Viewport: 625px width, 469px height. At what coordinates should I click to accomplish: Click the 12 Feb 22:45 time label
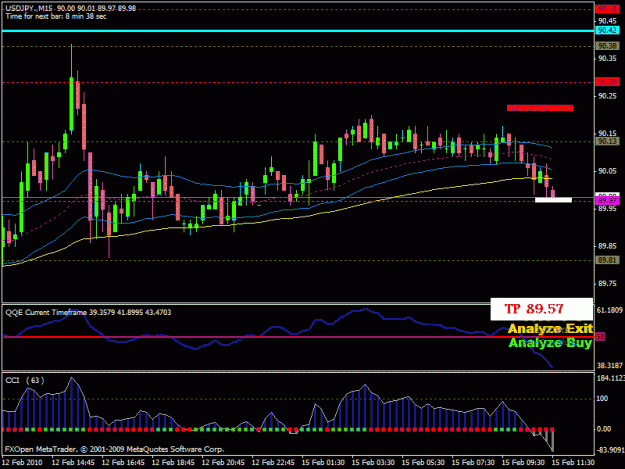click(x=273, y=463)
